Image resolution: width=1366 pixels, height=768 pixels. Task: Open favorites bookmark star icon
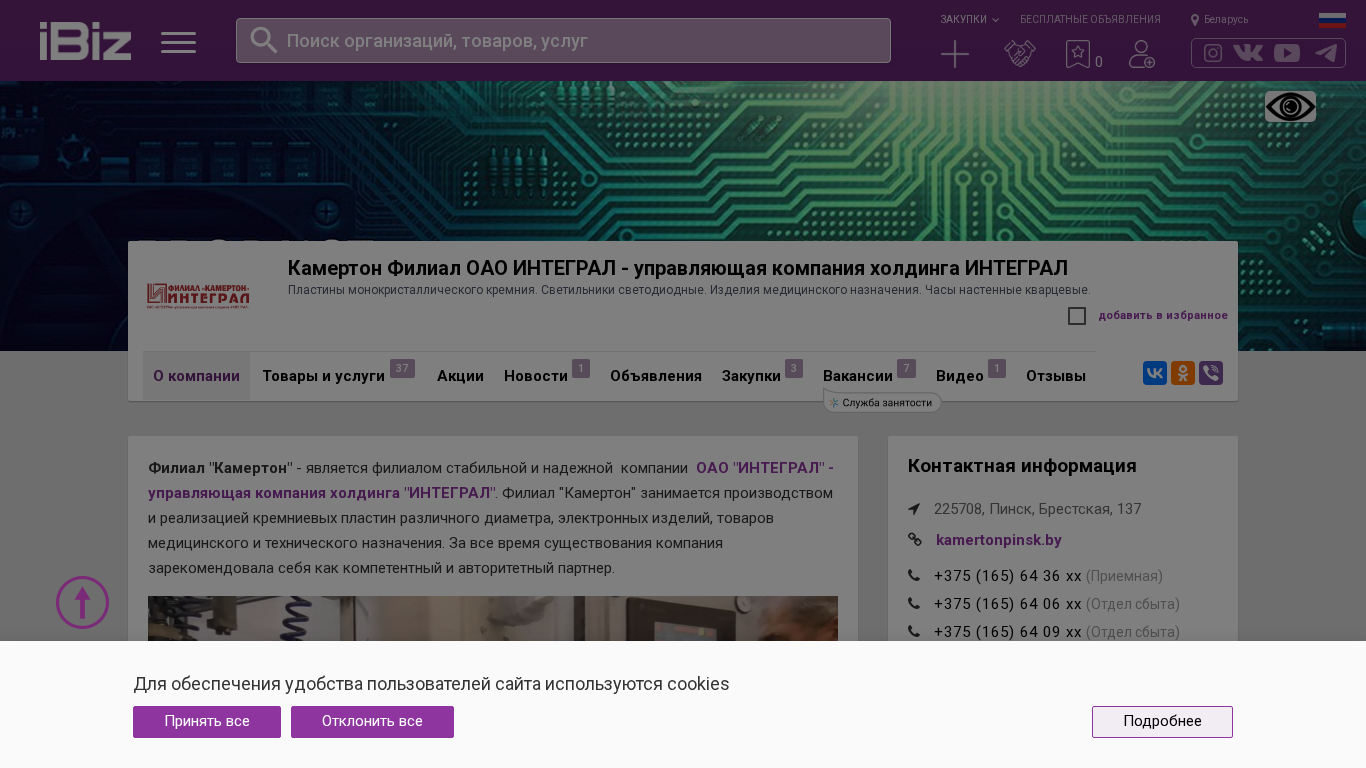tap(1078, 54)
